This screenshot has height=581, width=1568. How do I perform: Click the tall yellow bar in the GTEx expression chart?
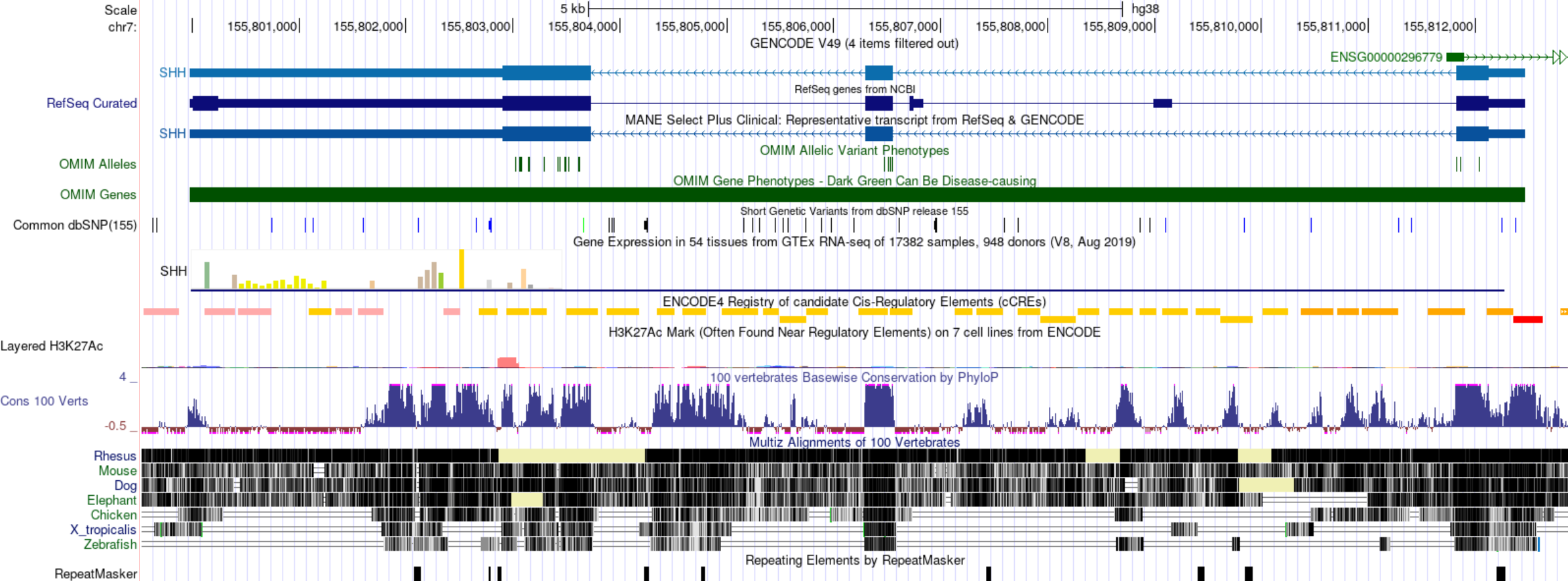click(461, 269)
